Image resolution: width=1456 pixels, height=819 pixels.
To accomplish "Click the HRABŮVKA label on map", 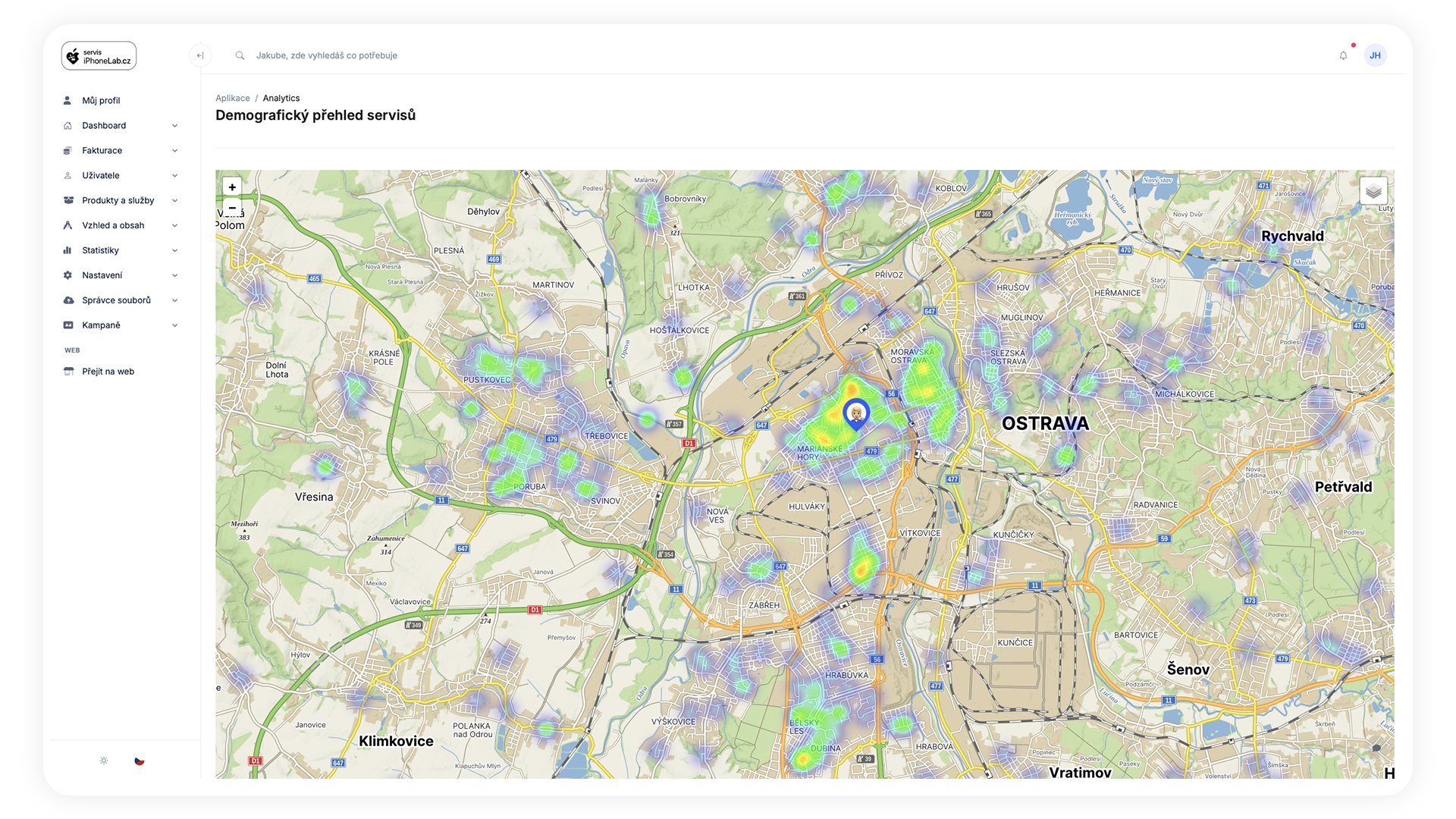I will pos(846,675).
